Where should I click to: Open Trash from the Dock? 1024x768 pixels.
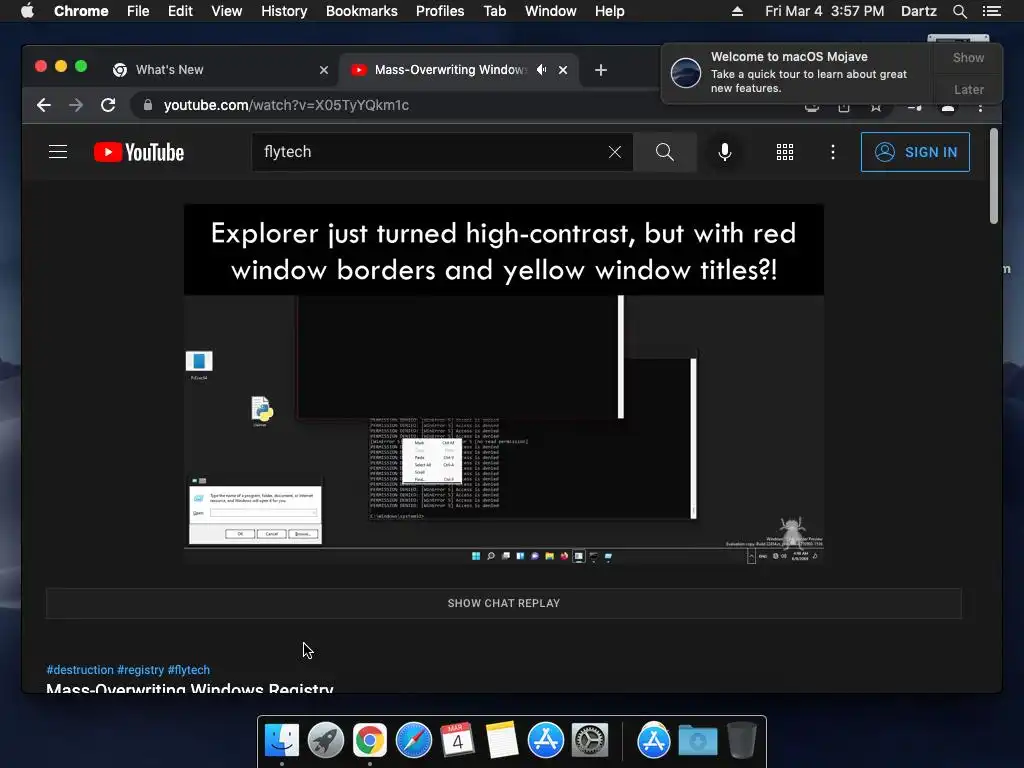pyautogui.click(x=742, y=741)
